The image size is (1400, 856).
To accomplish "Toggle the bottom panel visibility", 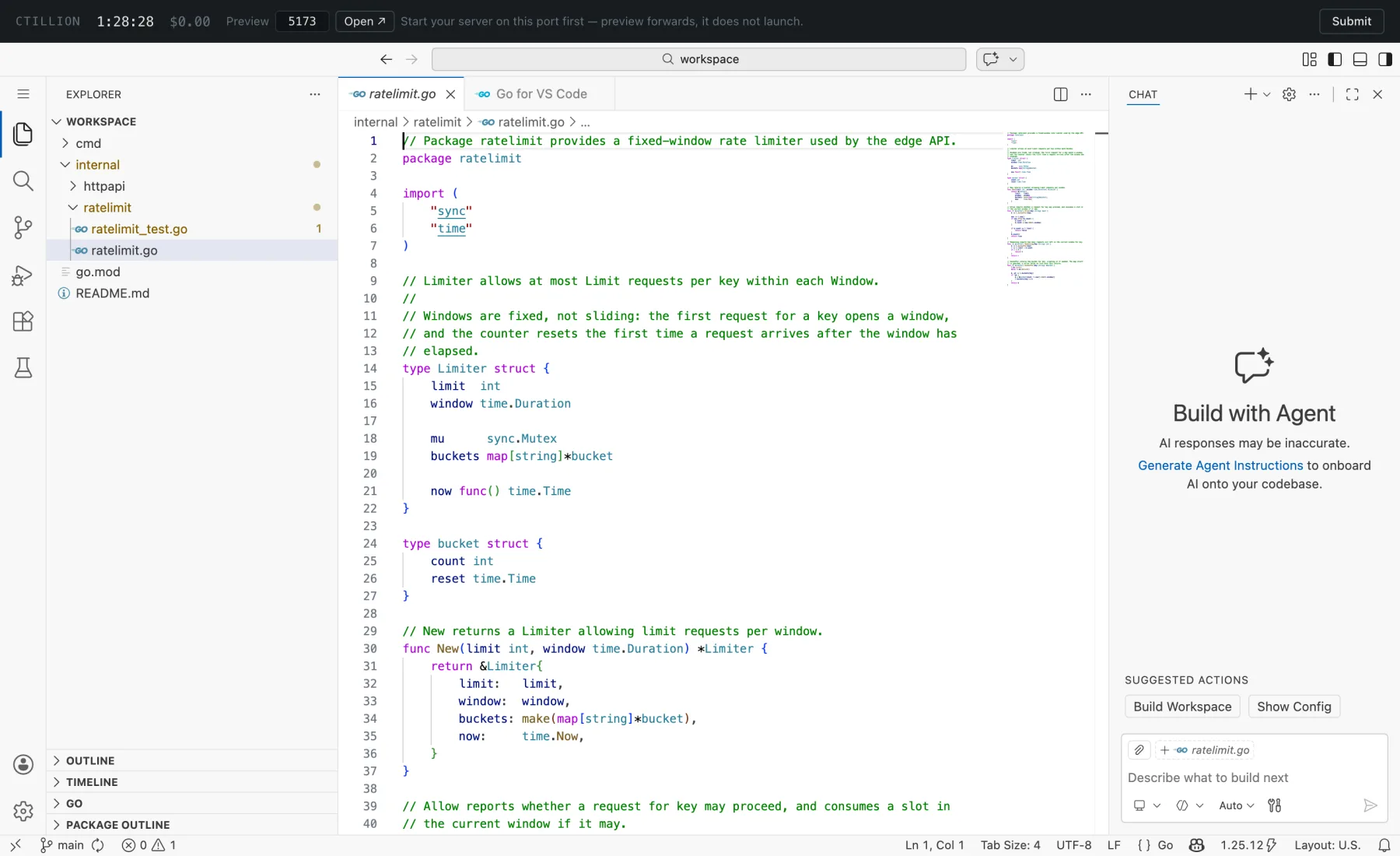I will (x=1360, y=59).
